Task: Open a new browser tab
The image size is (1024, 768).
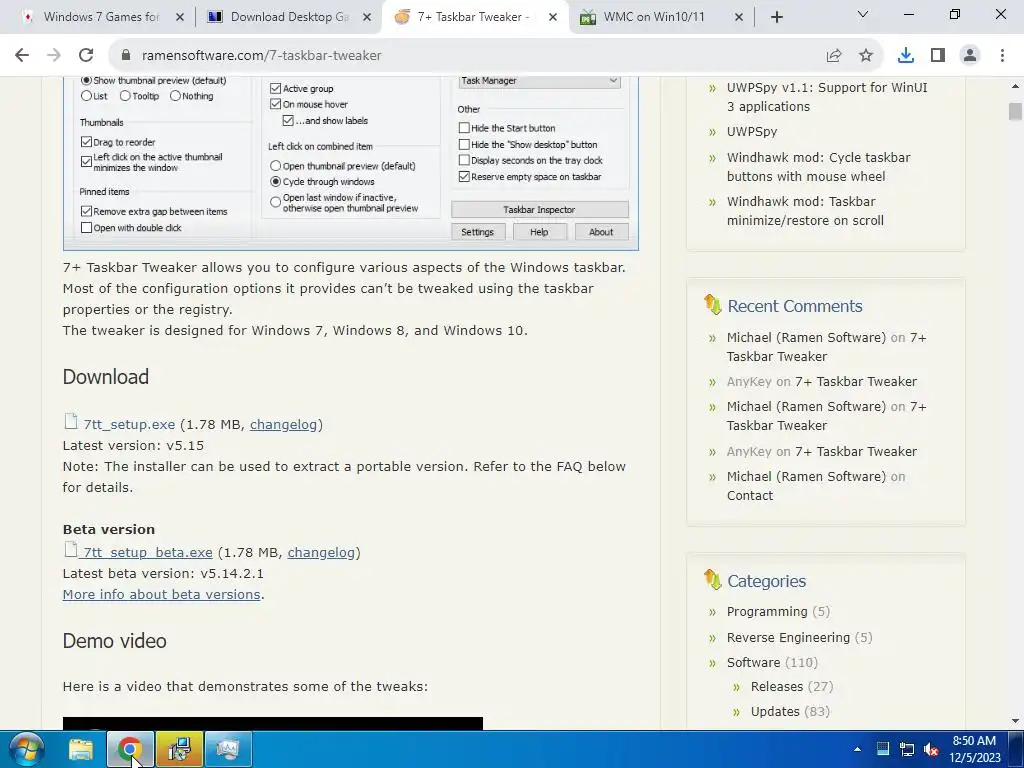Action: [776, 17]
